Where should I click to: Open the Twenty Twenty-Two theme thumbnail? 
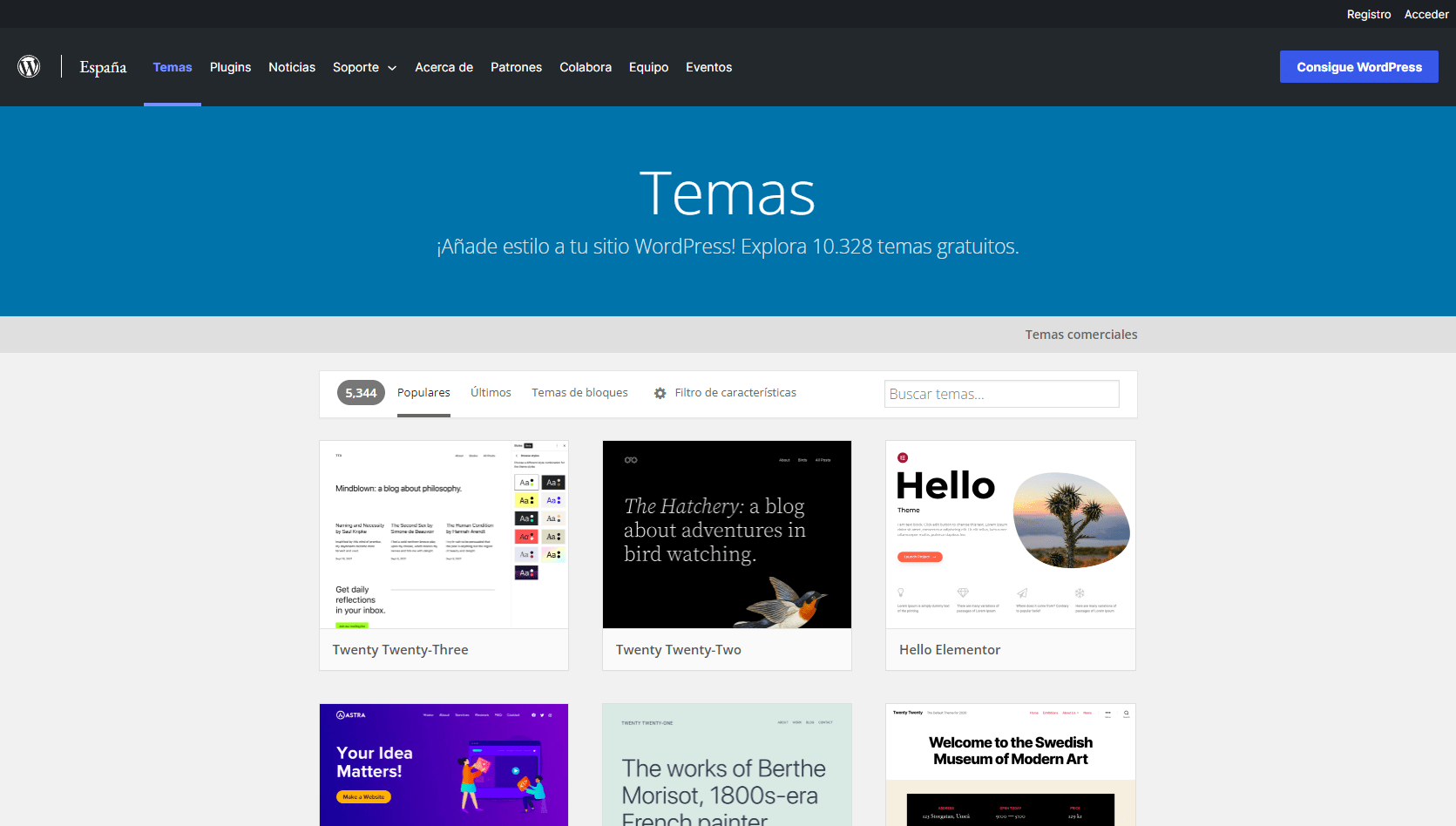[x=727, y=534]
